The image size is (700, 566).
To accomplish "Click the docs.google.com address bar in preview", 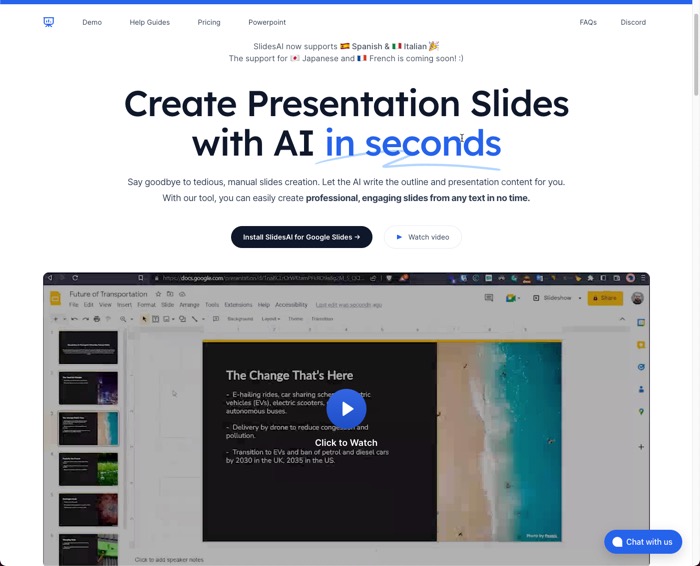I will tap(263, 278).
